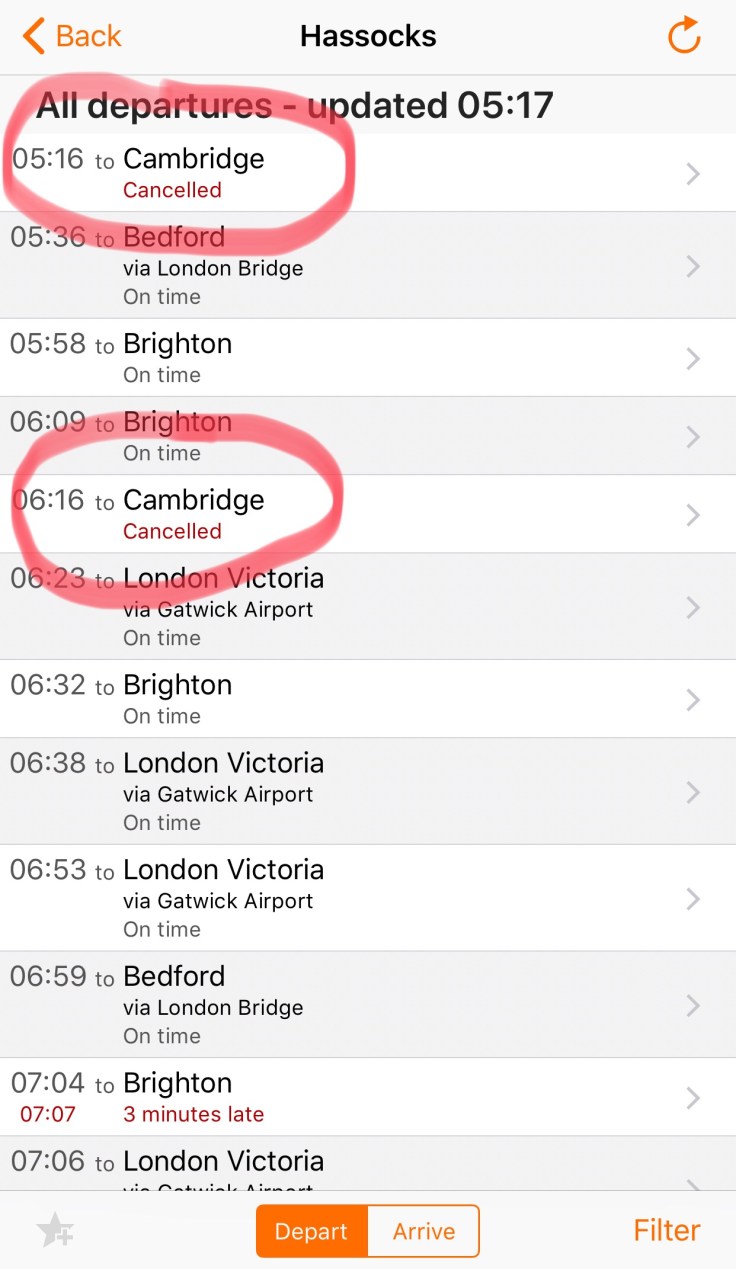Select the 06:32 Brighton departure row
The image size is (736, 1269).
368,699
